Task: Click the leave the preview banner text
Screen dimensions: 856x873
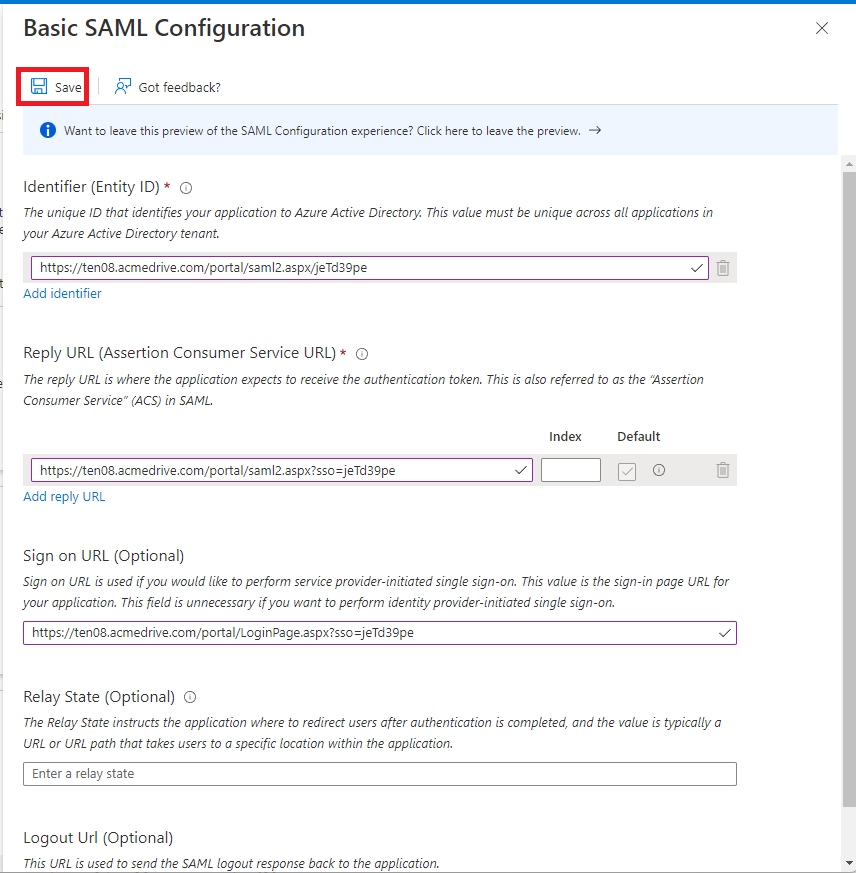Action: point(322,131)
